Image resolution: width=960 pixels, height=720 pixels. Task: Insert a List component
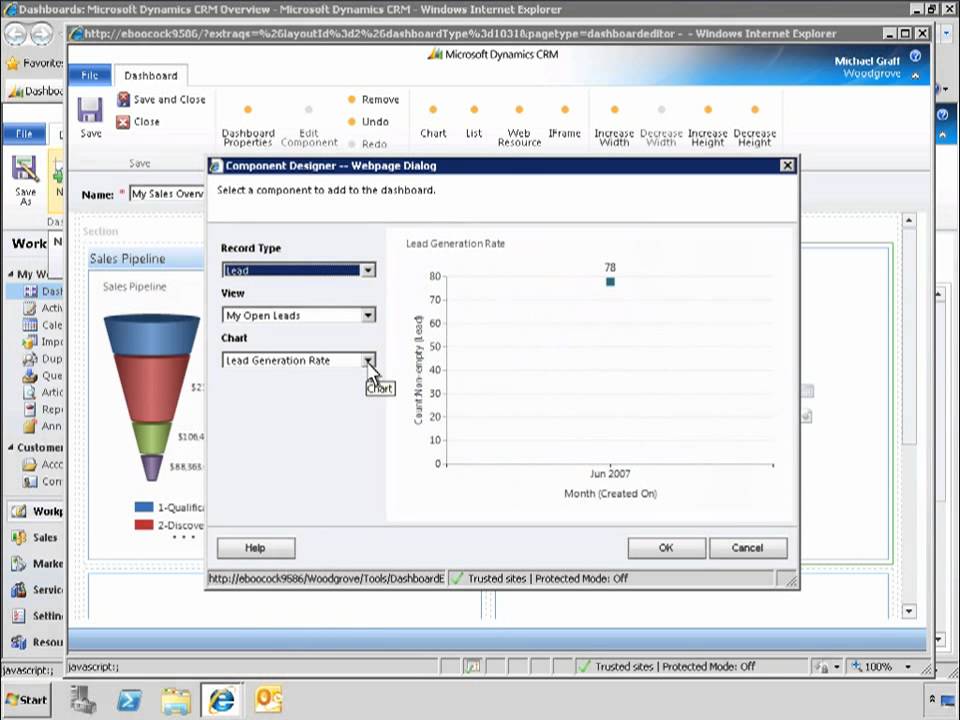(474, 122)
